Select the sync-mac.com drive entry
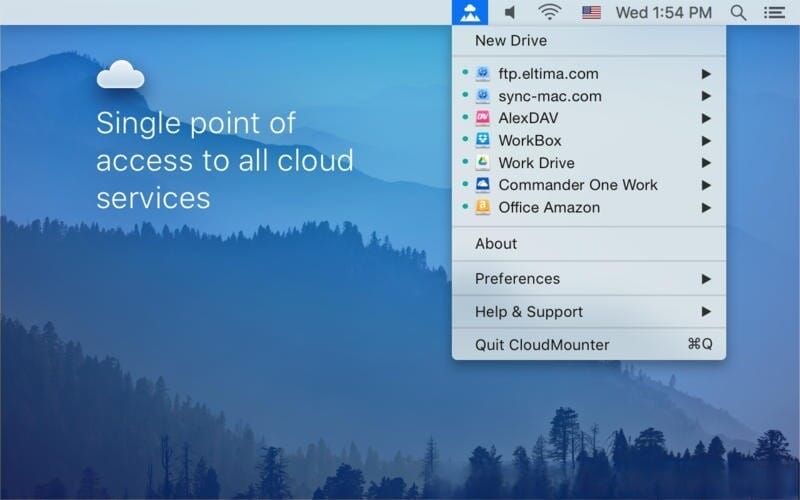Viewport: 800px width, 500px height. 589,96
